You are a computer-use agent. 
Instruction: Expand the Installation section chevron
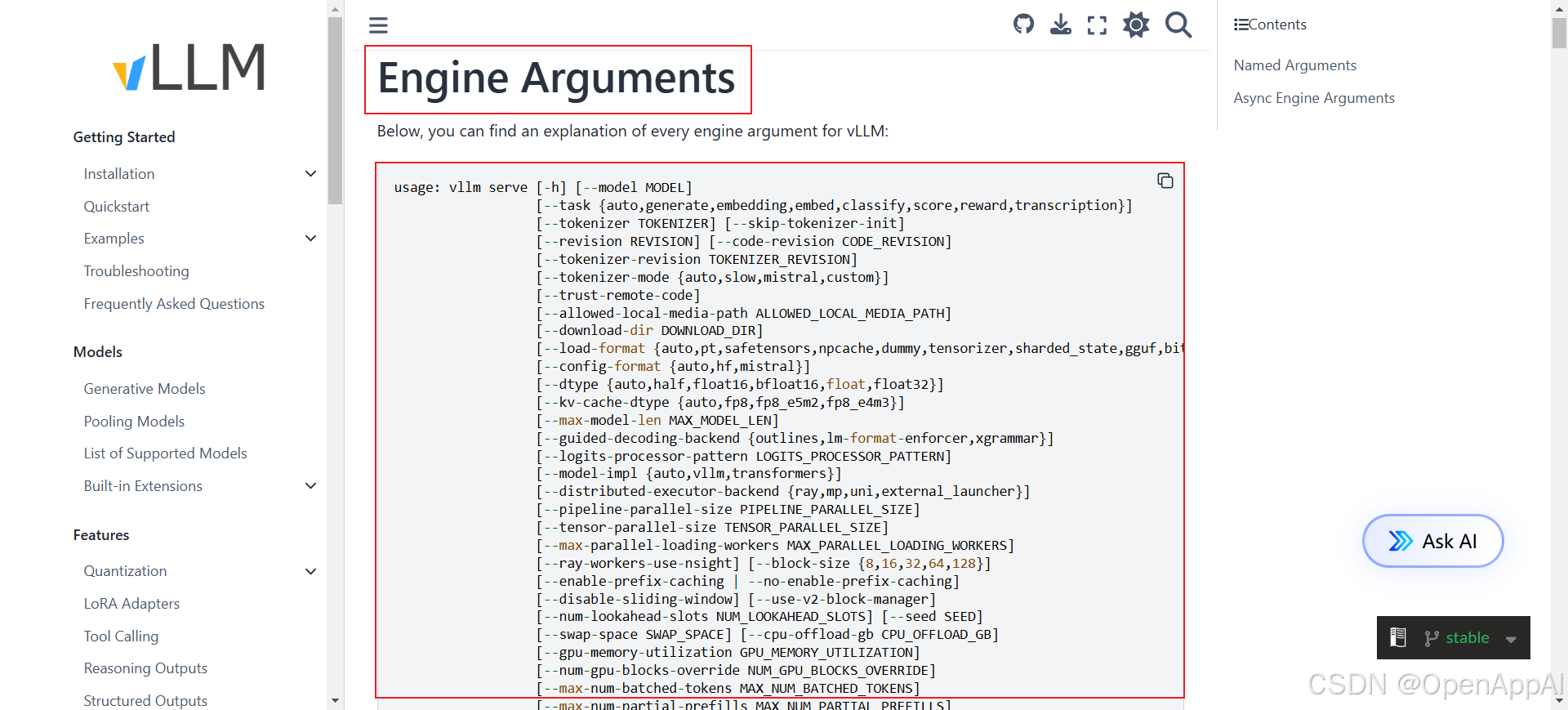click(310, 173)
